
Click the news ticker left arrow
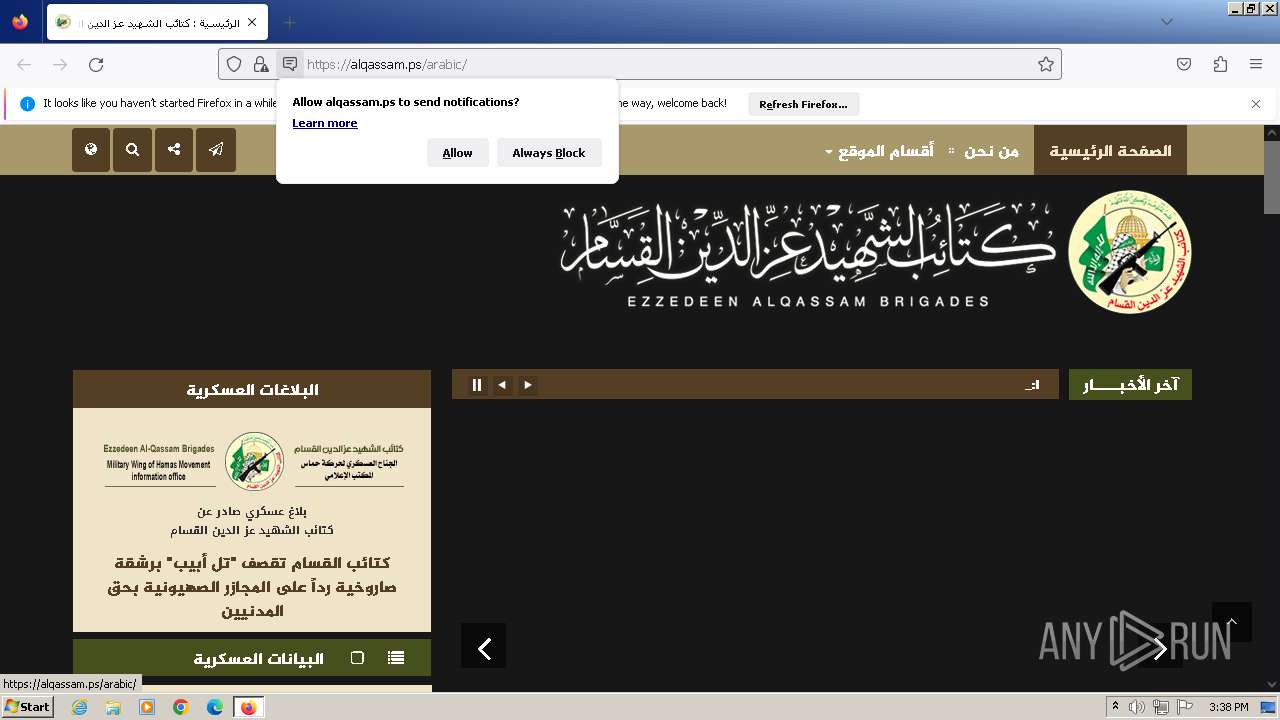(502, 385)
